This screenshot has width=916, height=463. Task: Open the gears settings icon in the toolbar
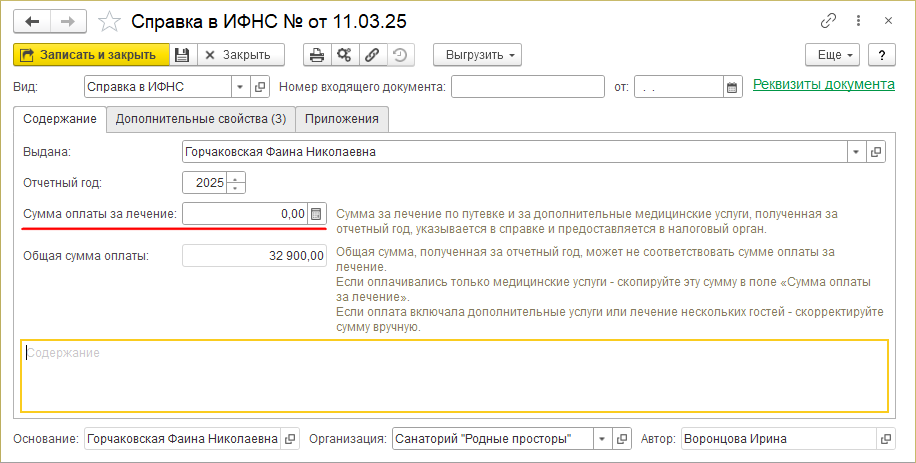point(345,55)
